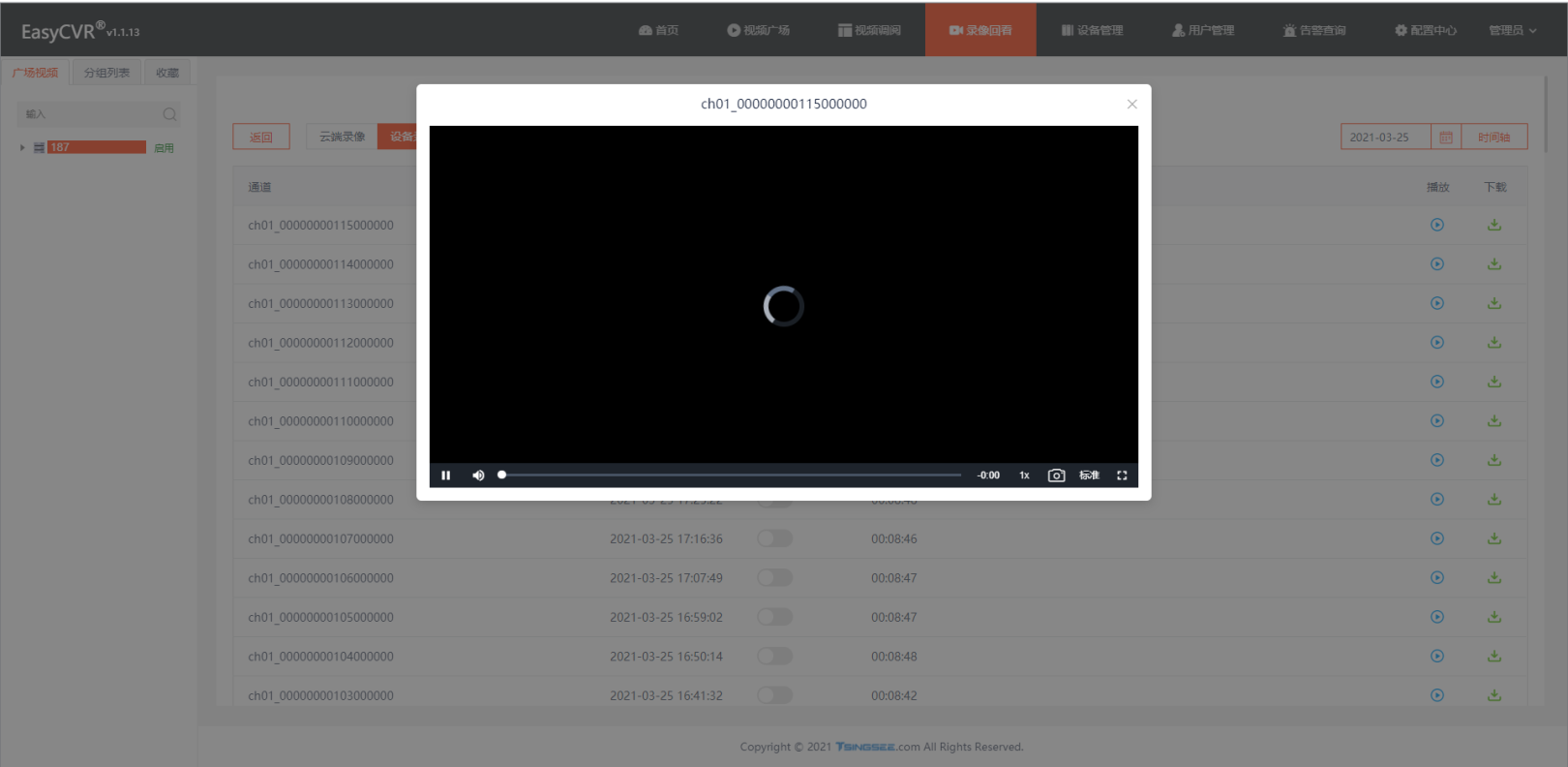Click the video progress bar
Image resolution: width=1568 pixels, height=767 pixels.
coord(731,475)
